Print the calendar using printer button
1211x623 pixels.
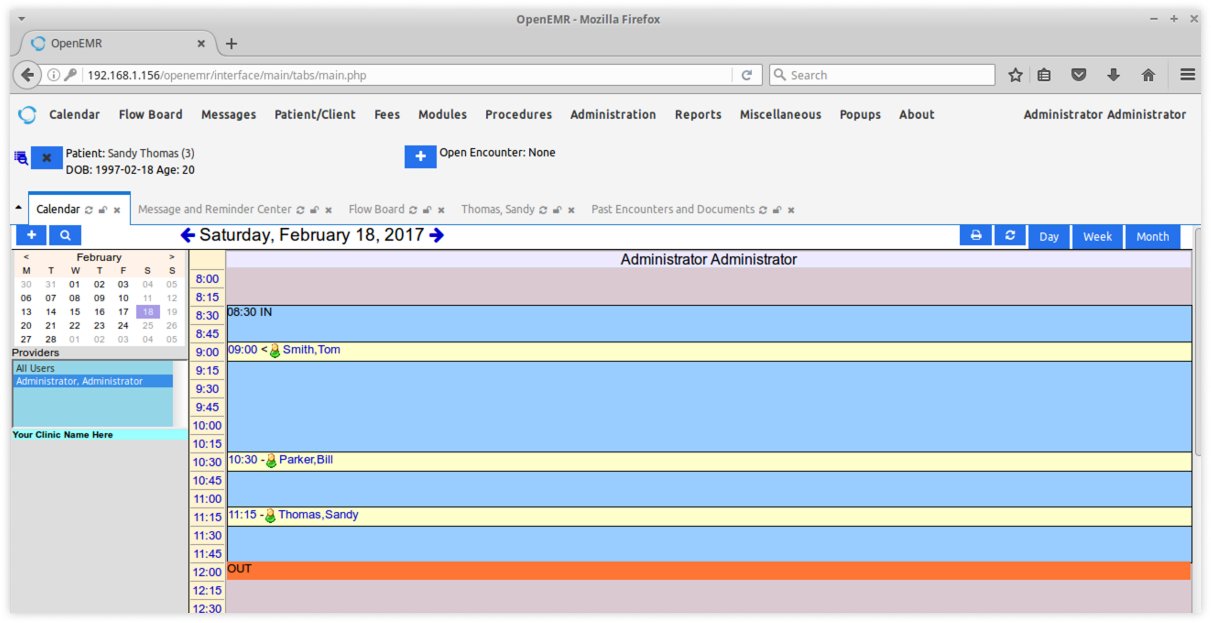(976, 236)
